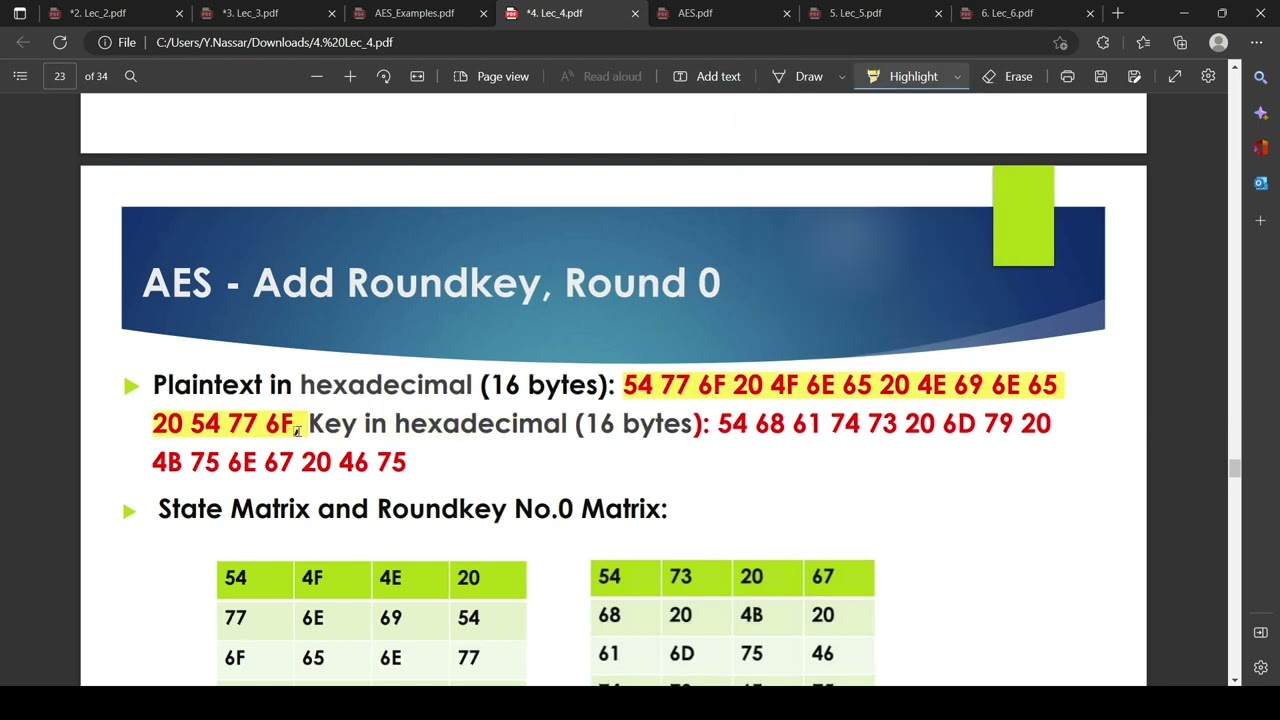Viewport: 1280px width, 720px height.
Task: Click the roundkey matrix cell '46'
Action: click(823, 654)
